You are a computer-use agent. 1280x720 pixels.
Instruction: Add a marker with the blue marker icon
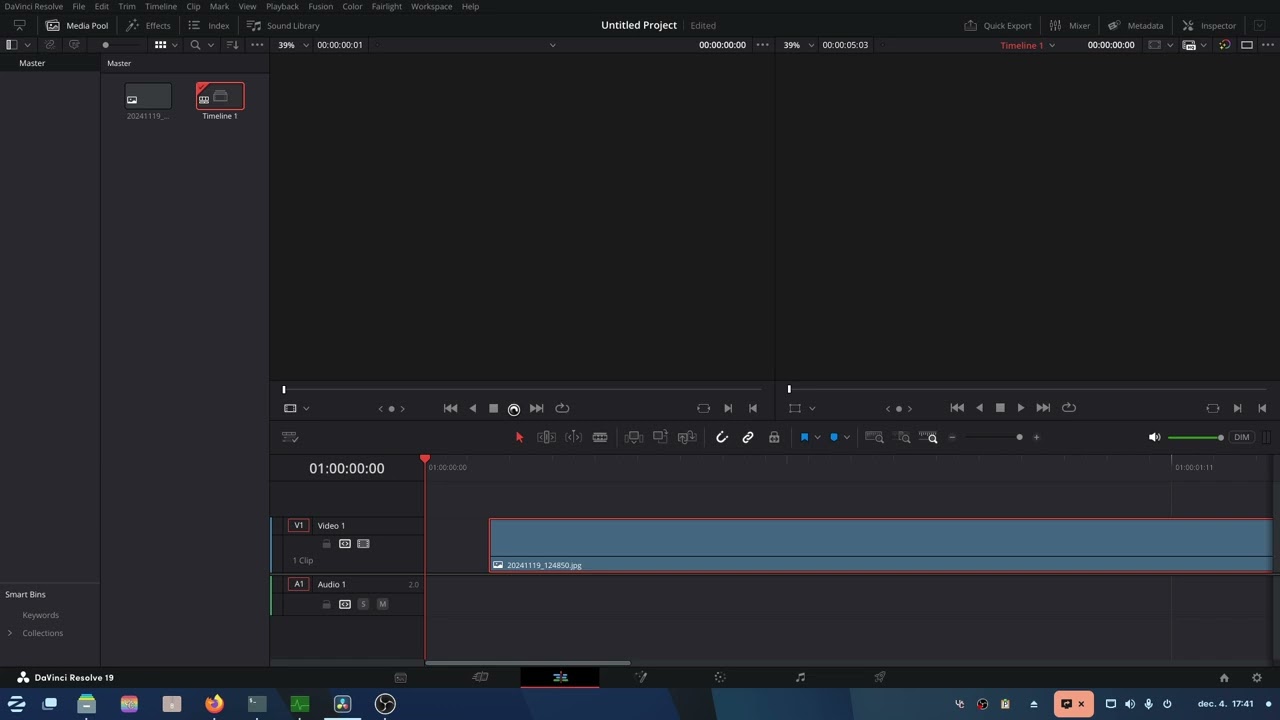tap(834, 437)
